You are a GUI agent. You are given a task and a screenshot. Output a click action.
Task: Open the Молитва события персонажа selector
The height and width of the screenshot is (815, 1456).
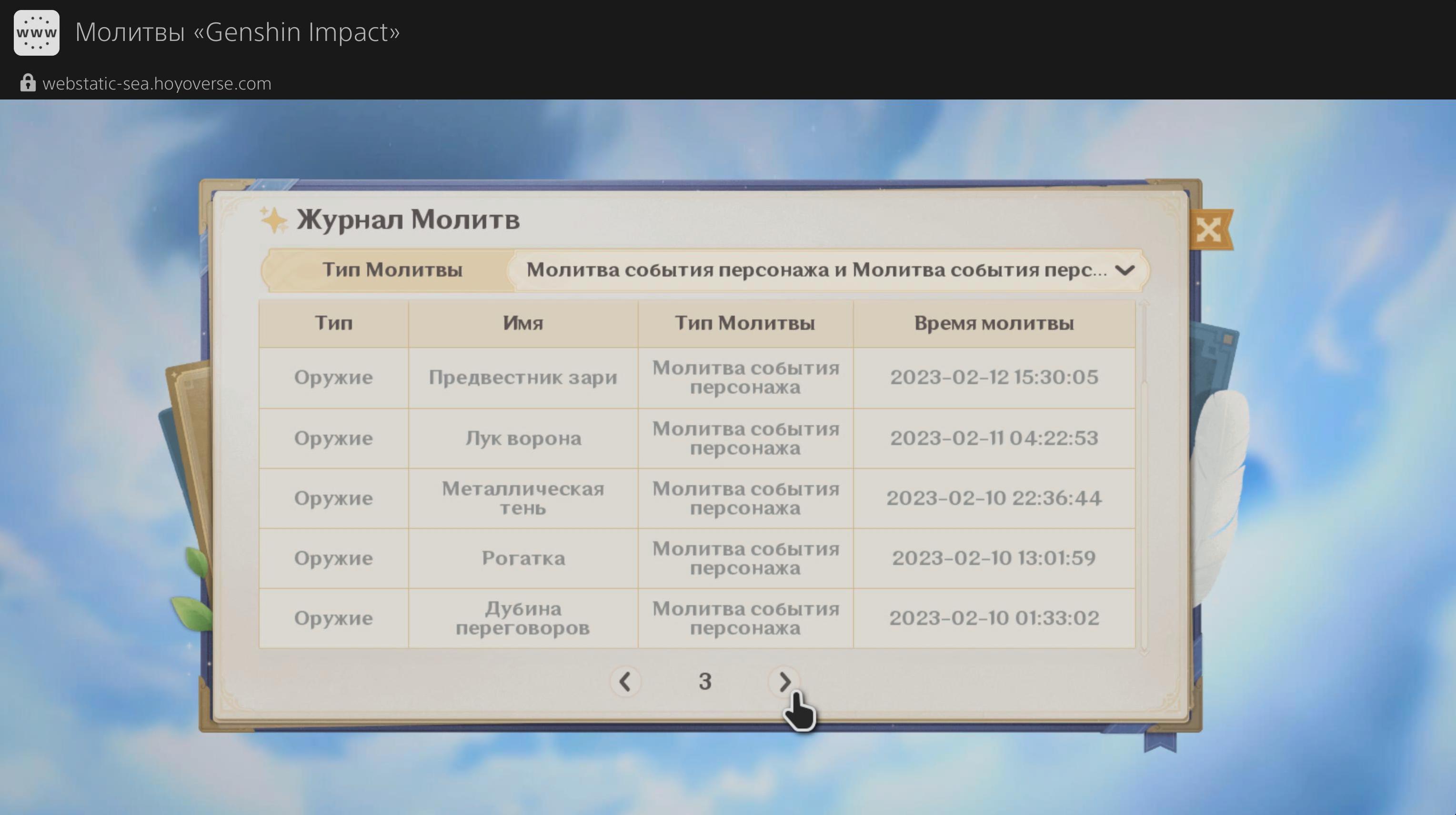(x=816, y=270)
